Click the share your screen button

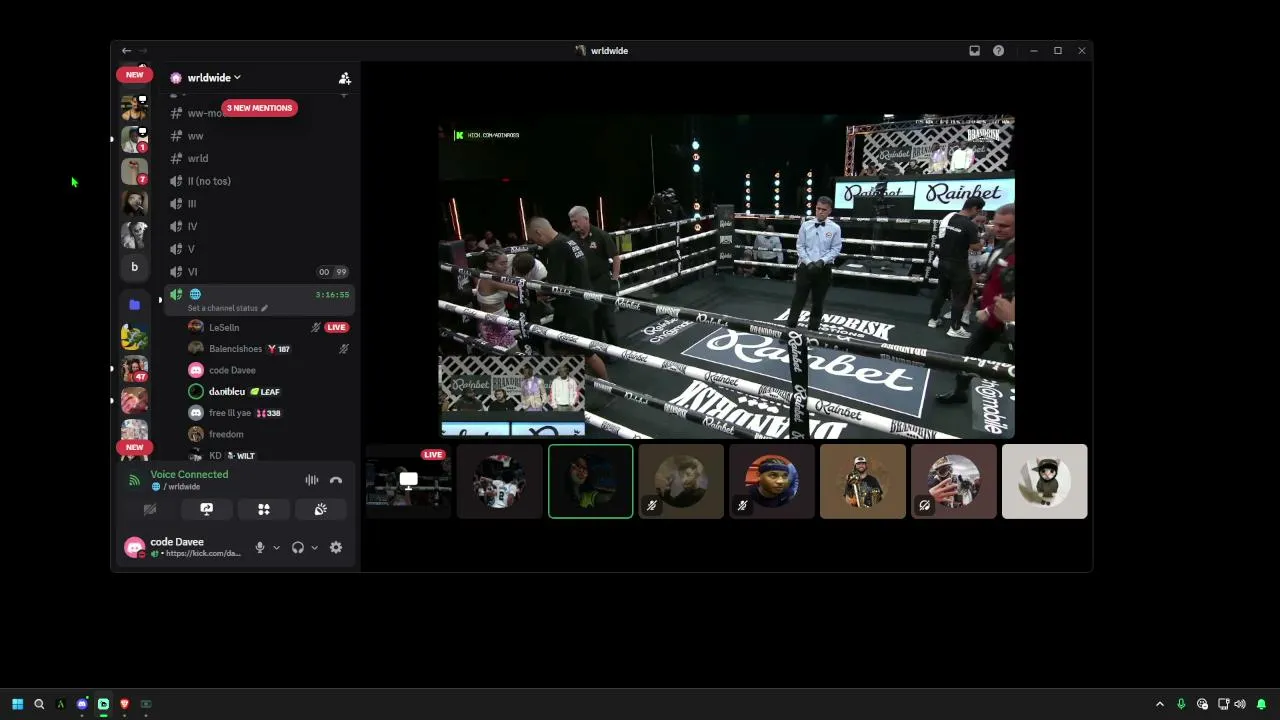(206, 509)
